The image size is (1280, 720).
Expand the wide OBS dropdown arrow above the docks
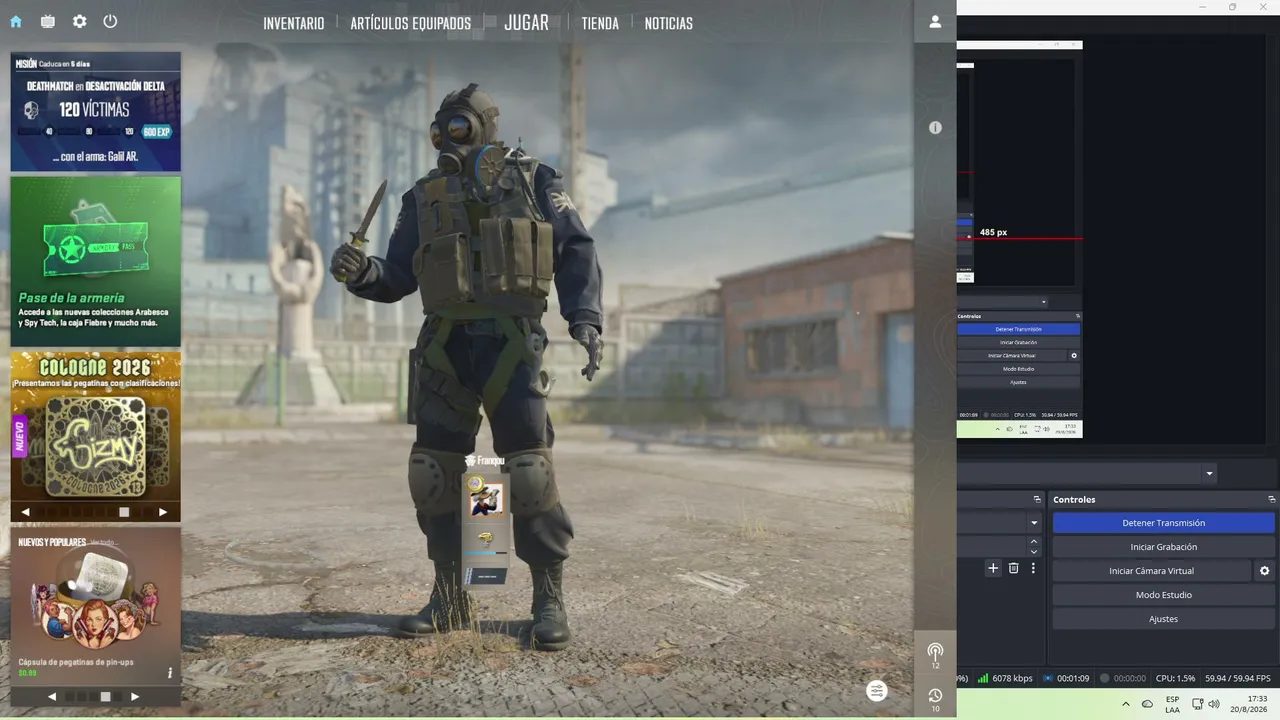[x=1209, y=474]
